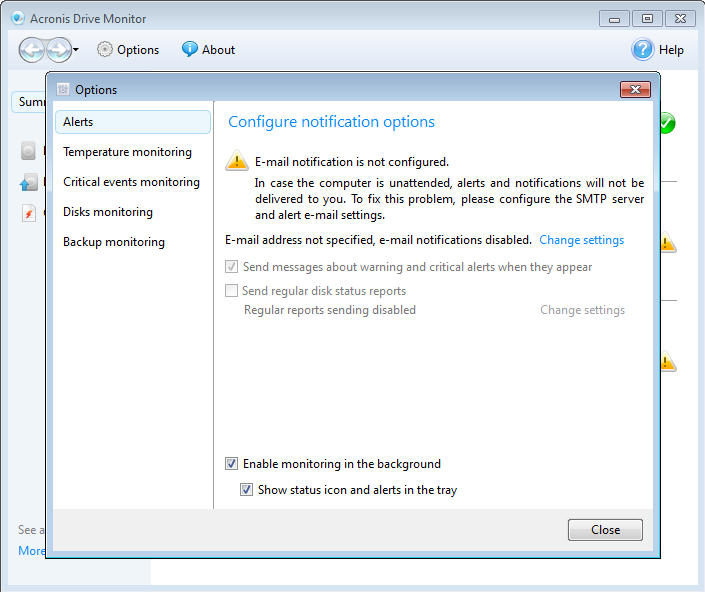Viewport: 705px width, 592px height.
Task: Click the upper warning triangle behind the dialog
Action: click(669, 242)
